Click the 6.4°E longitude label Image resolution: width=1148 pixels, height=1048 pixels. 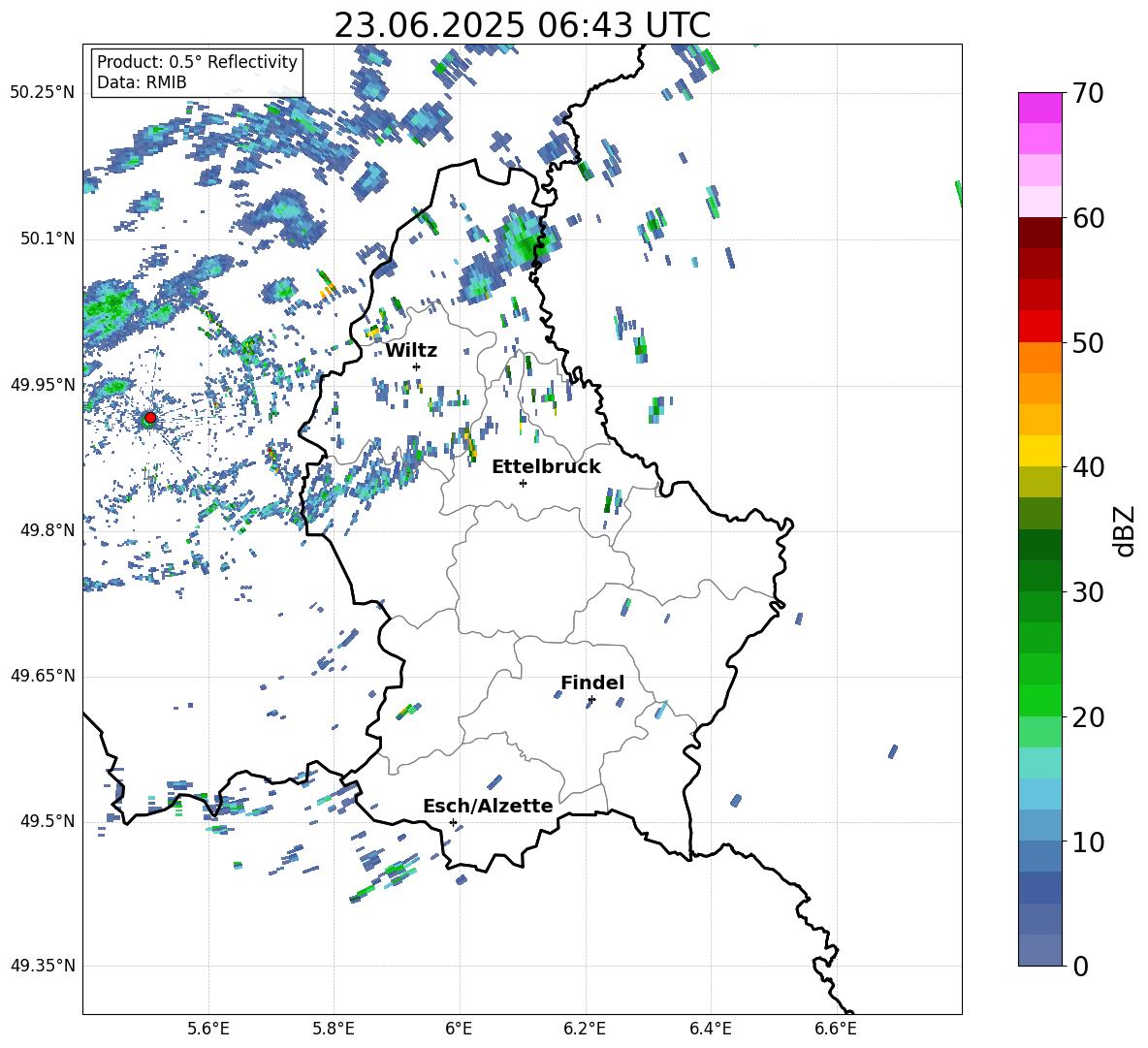(710, 1029)
